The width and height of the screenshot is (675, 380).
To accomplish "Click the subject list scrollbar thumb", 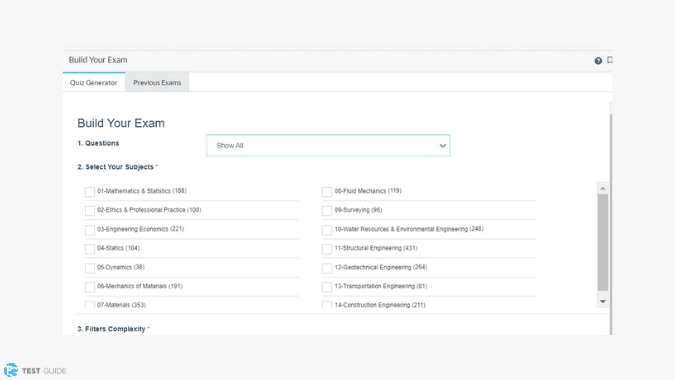I will tap(603, 242).
